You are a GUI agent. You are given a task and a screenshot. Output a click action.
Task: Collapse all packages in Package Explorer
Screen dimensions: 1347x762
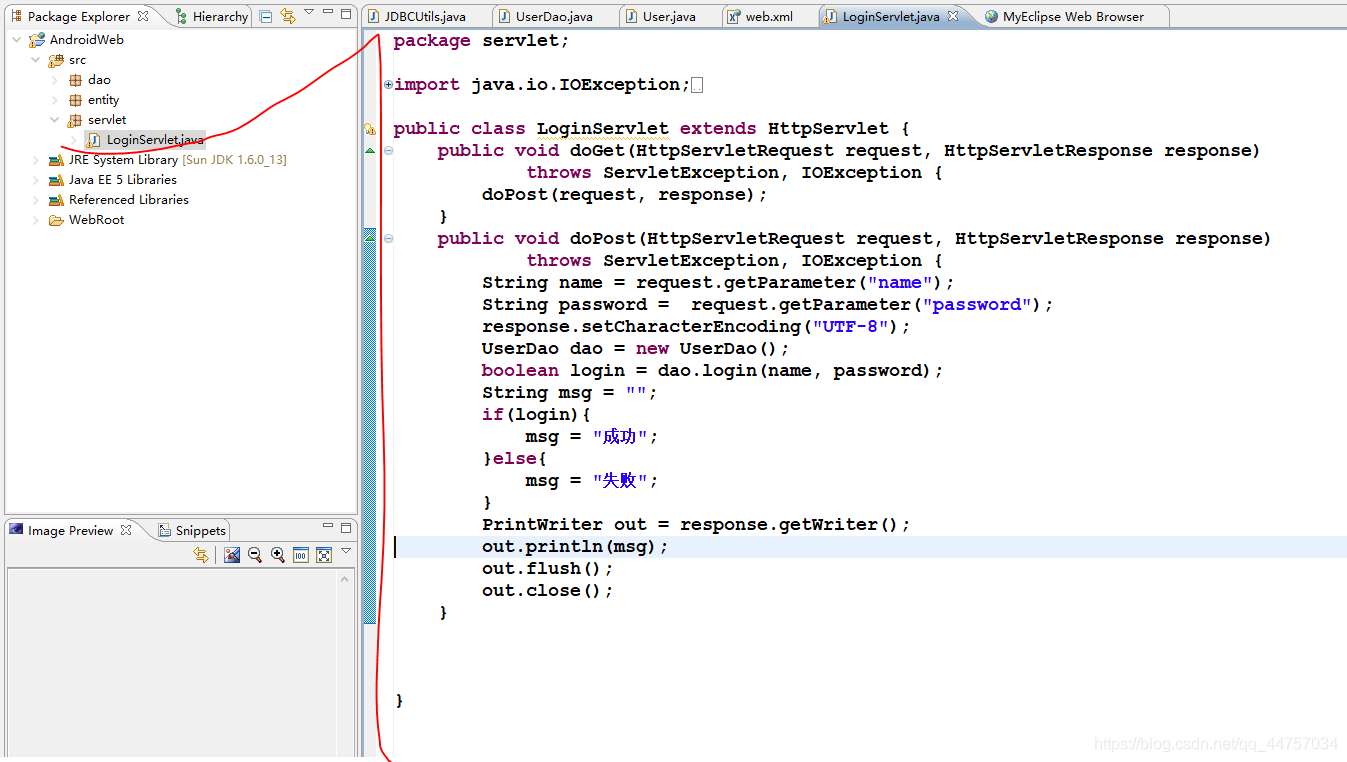[x=265, y=16]
